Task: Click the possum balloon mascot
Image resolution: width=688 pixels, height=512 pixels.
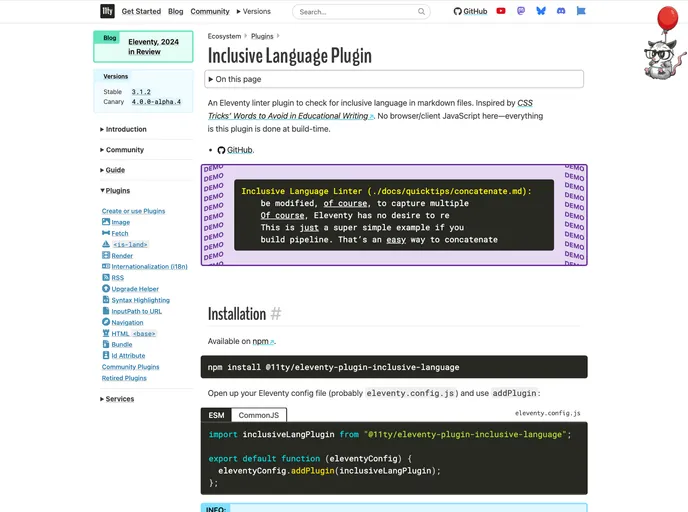Action: [x=664, y=43]
